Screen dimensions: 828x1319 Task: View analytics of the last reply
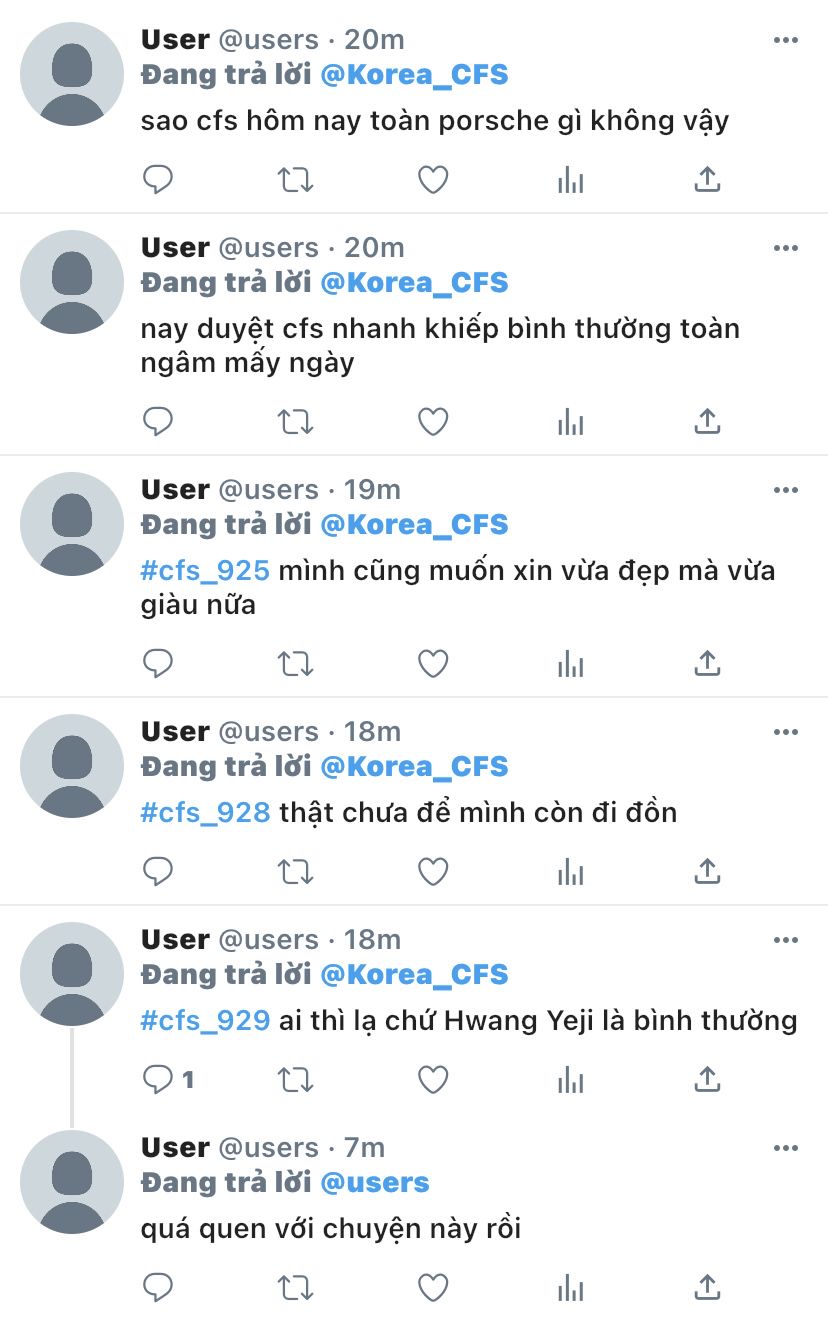(x=570, y=1287)
